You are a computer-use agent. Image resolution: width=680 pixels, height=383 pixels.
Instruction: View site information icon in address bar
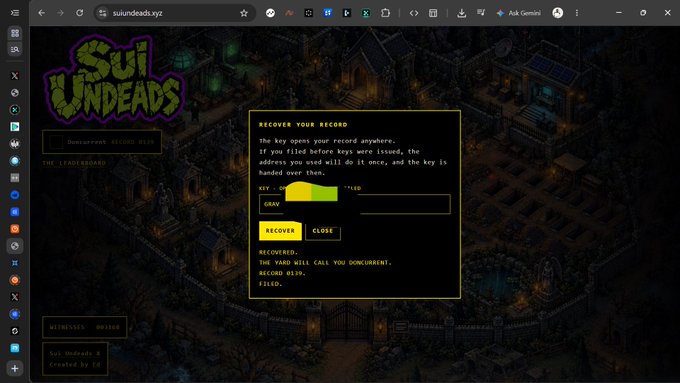pyautogui.click(x=103, y=13)
